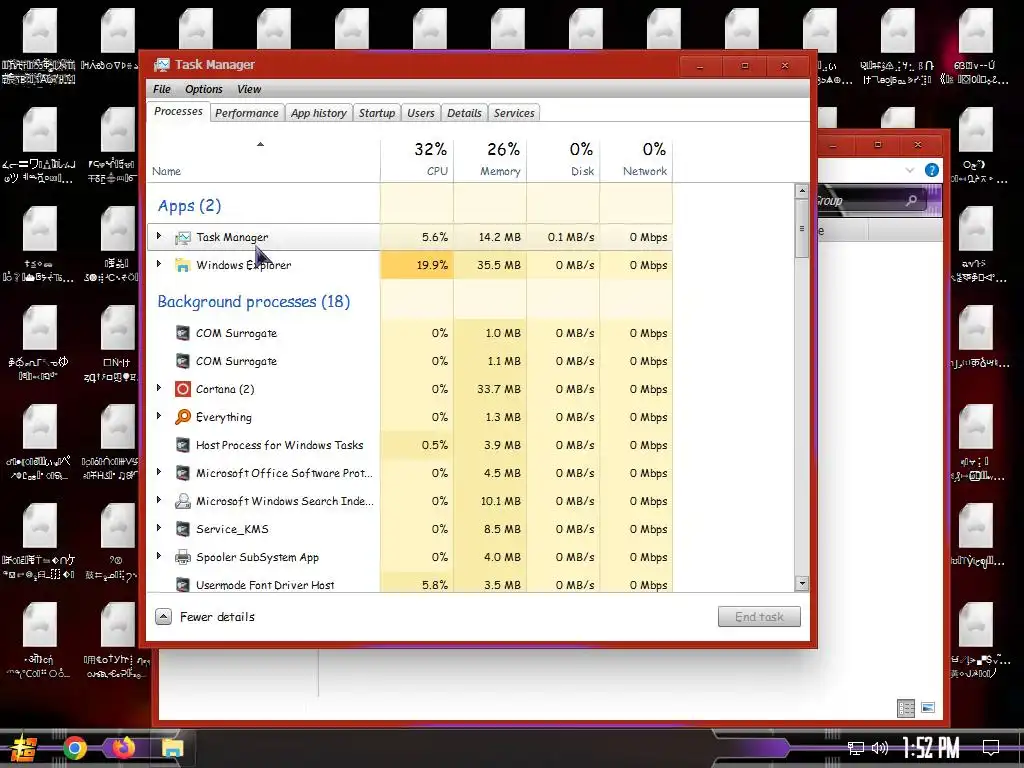
Task: Expand Microsoft Windows Search Indexer row
Action: (x=159, y=500)
